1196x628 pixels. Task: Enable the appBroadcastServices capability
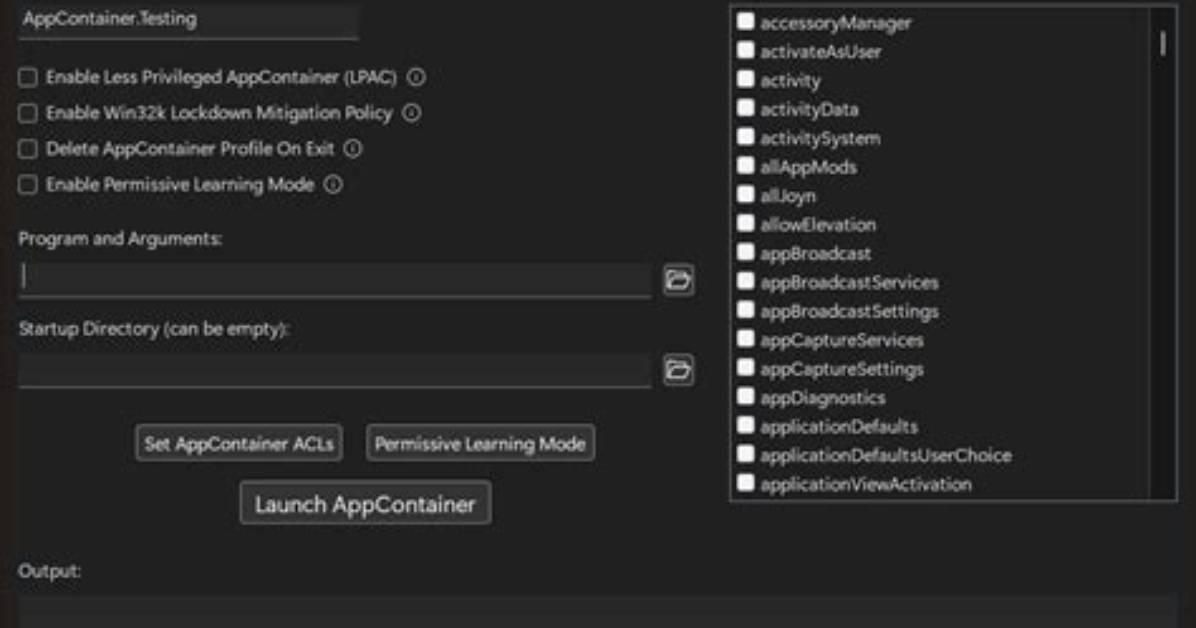click(x=745, y=281)
